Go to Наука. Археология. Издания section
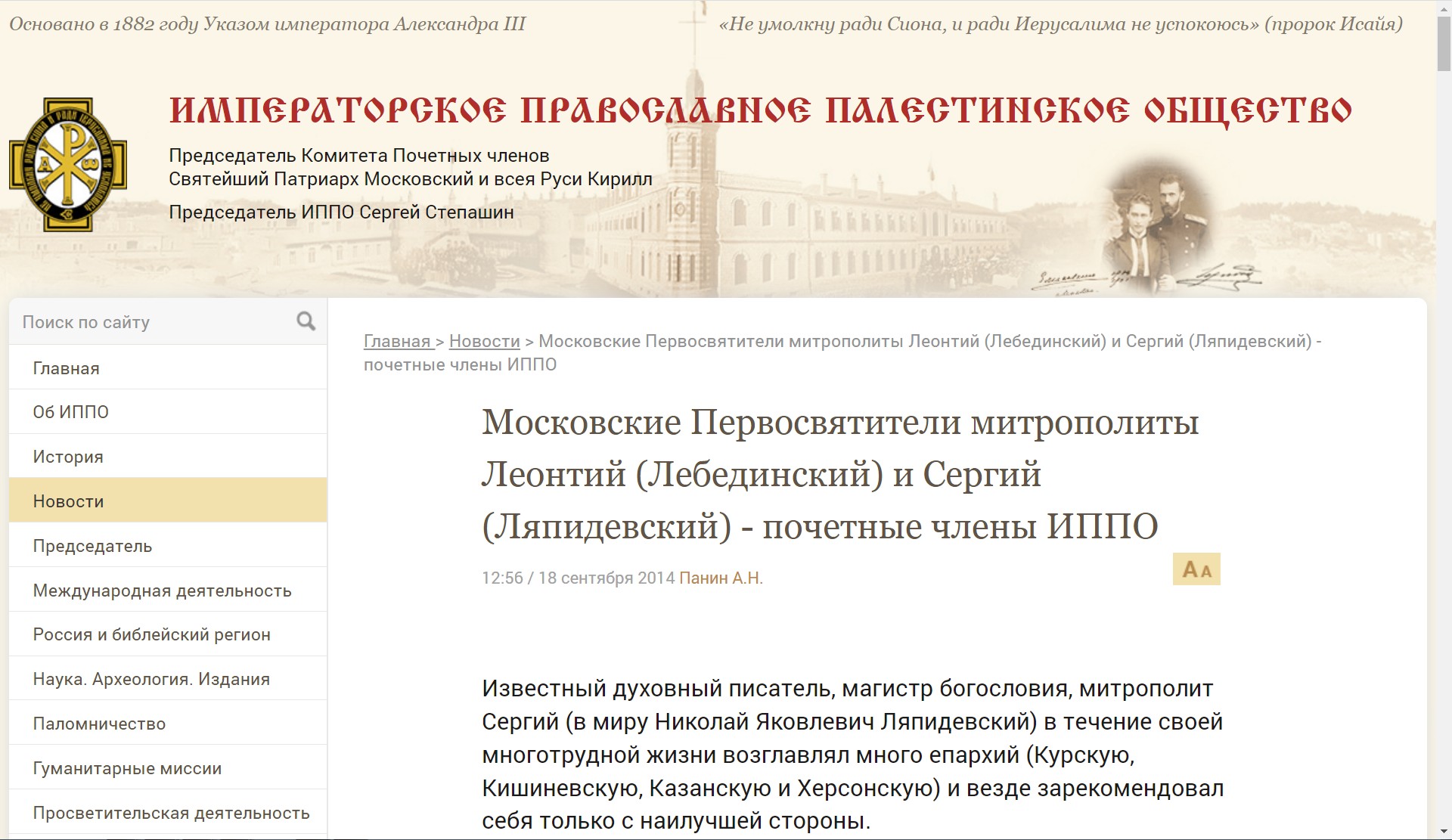Screen dimensions: 1452x840 pyautogui.click(x=168, y=679)
